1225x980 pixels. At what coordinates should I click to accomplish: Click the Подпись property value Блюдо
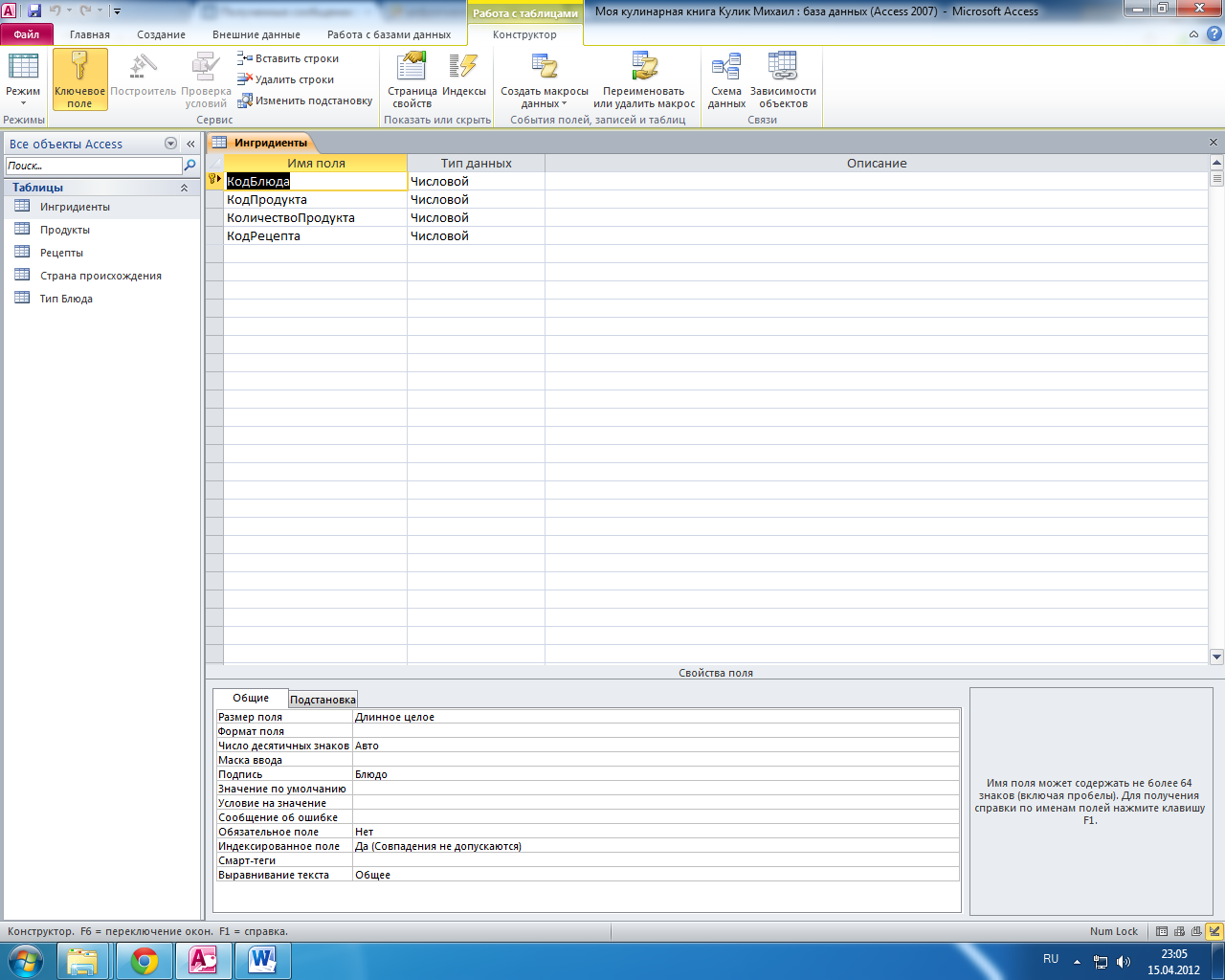656,774
